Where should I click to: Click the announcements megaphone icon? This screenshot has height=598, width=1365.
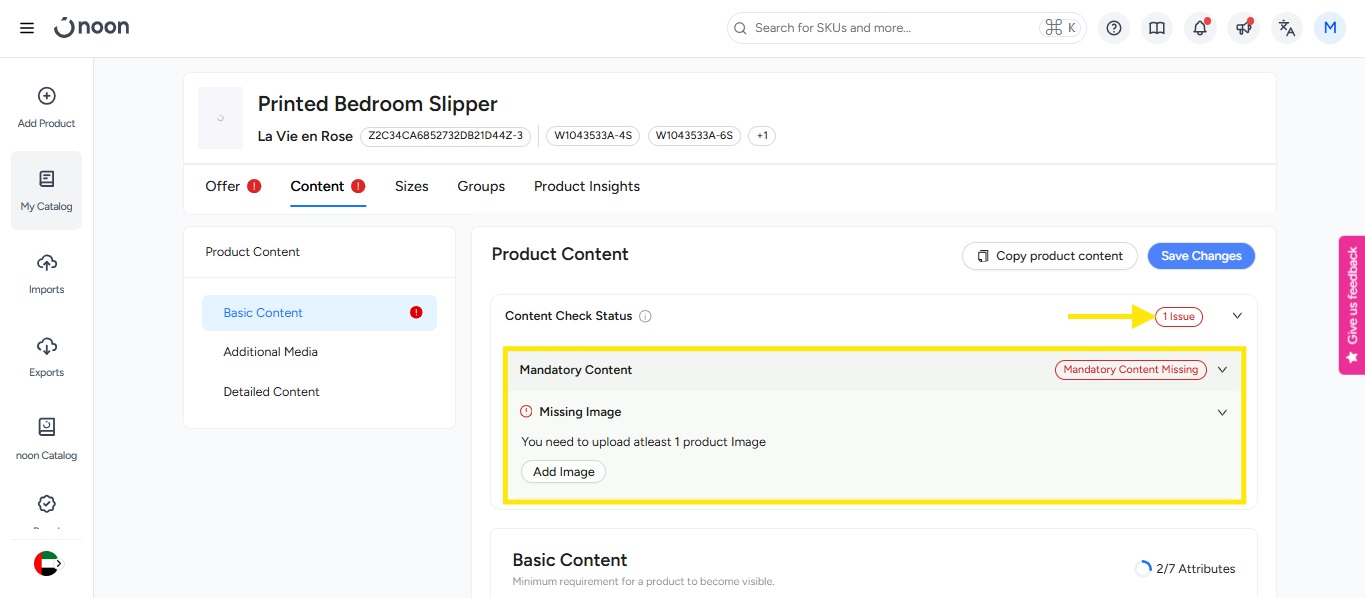coord(1243,28)
